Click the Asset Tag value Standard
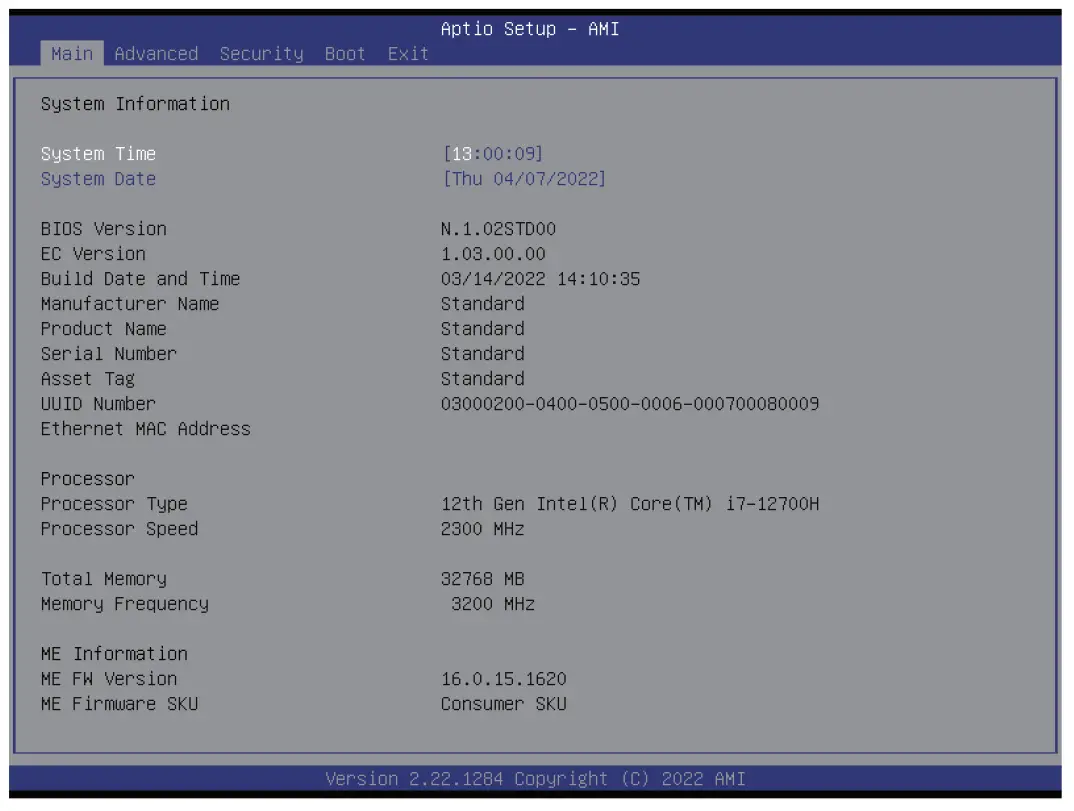 coord(483,379)
